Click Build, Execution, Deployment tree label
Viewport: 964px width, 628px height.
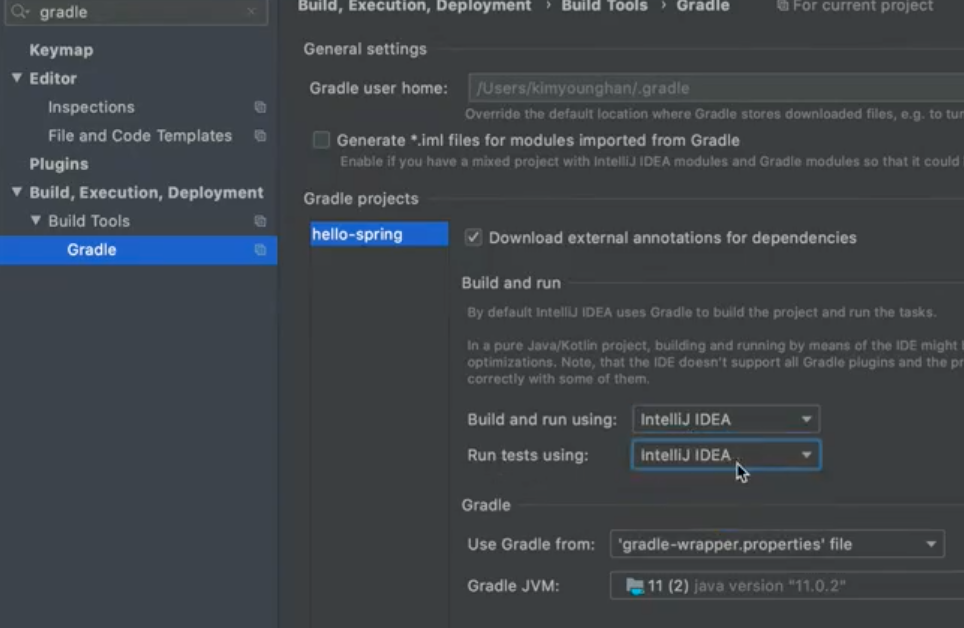(146, 193)
